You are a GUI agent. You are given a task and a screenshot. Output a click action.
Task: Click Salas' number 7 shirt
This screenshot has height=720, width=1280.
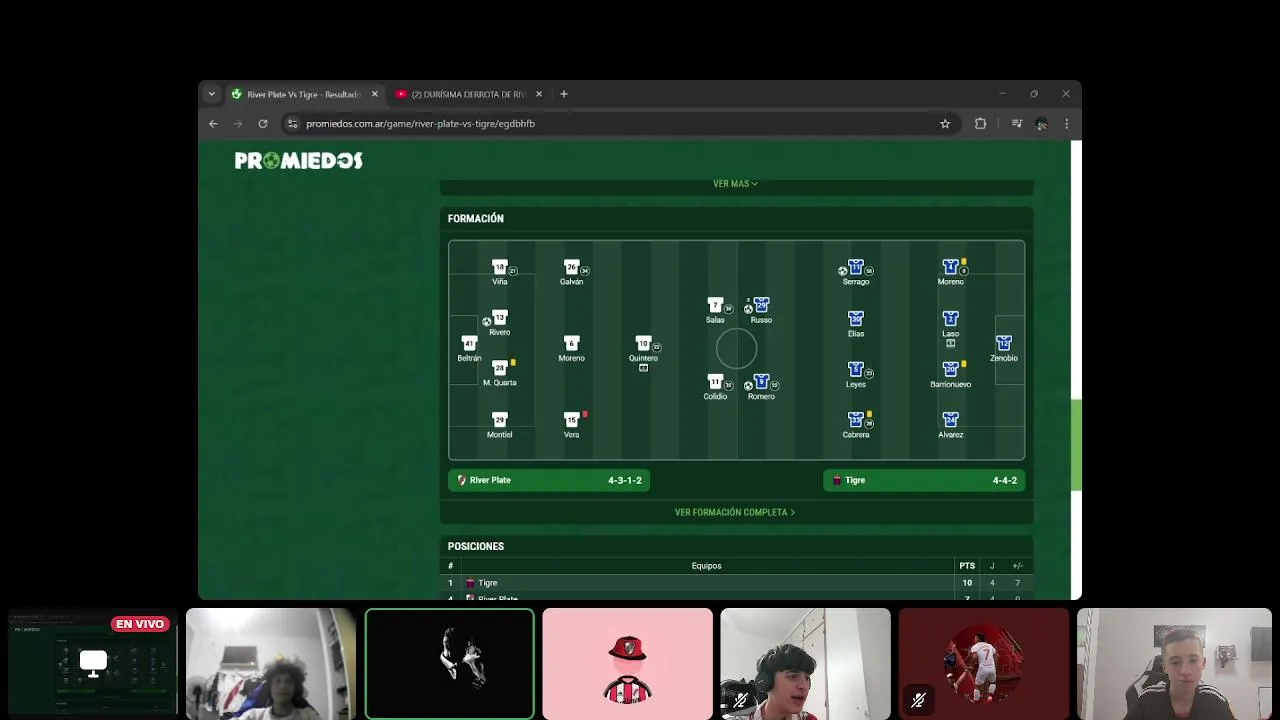715,305
